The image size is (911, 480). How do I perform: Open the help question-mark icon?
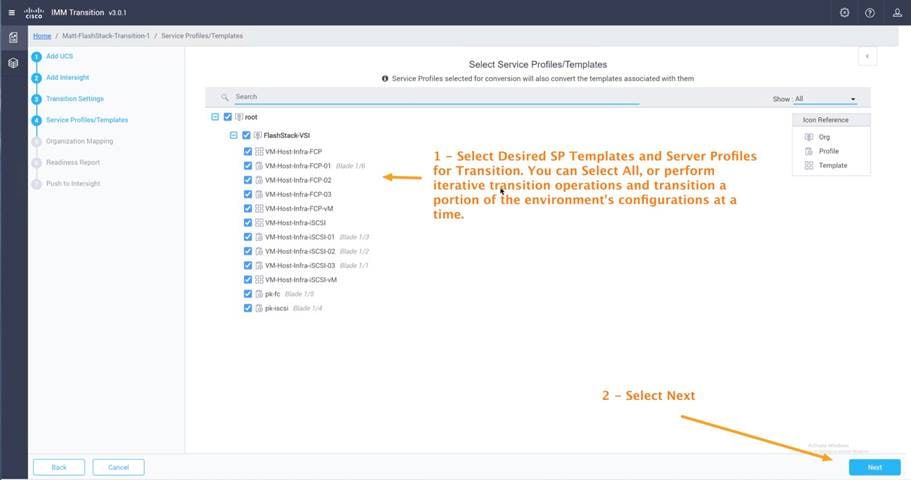point(870,13)
